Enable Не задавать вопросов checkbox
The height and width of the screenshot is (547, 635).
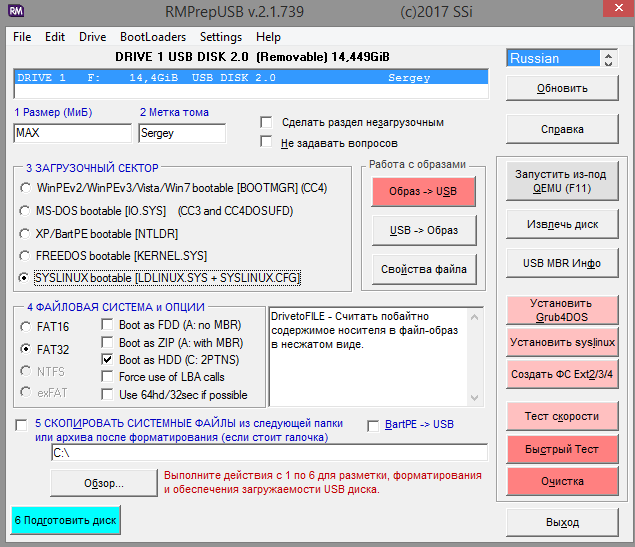266,142
